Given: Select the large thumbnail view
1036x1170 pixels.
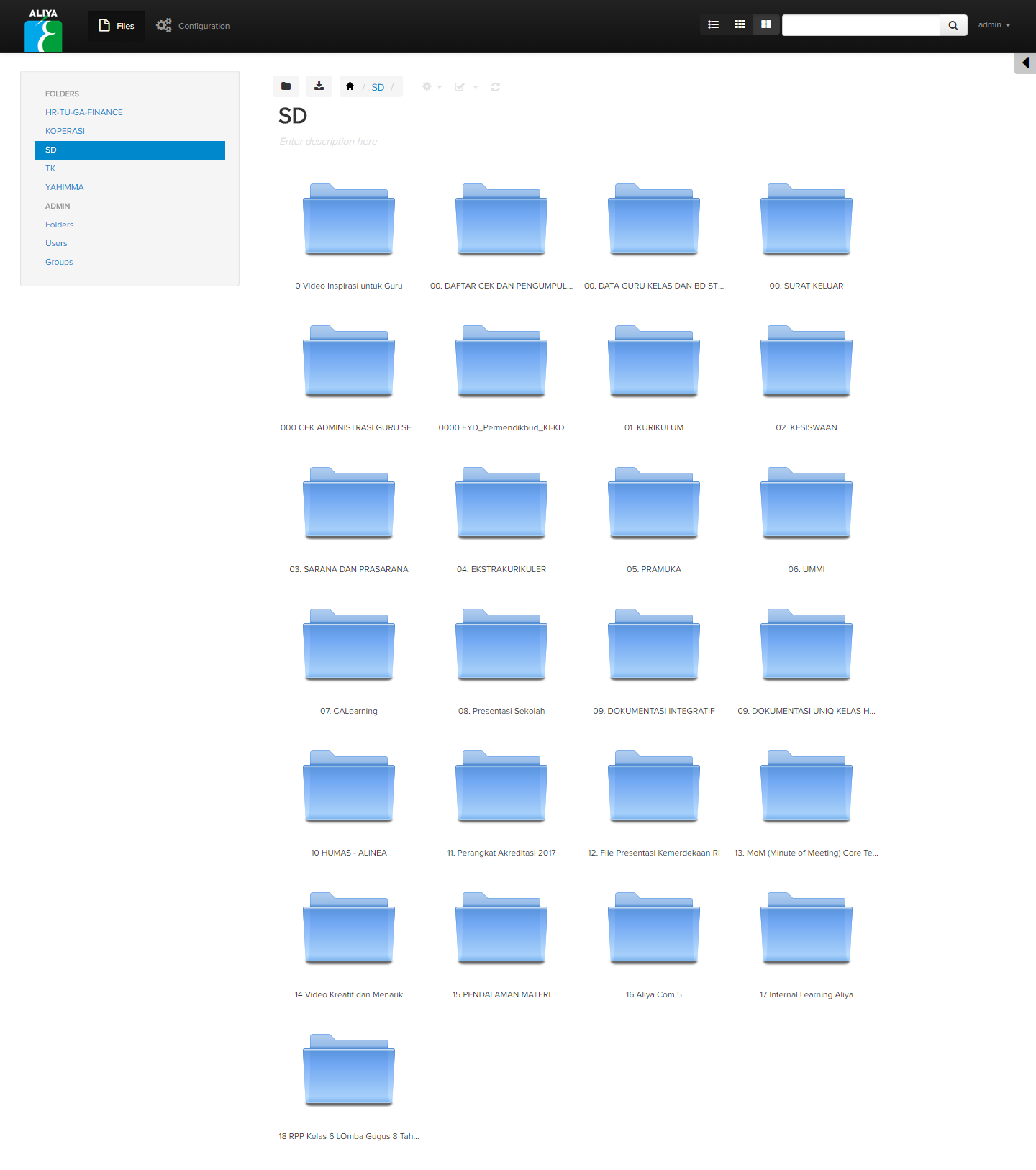Looking at the screenshot, I should coord(766,24).
